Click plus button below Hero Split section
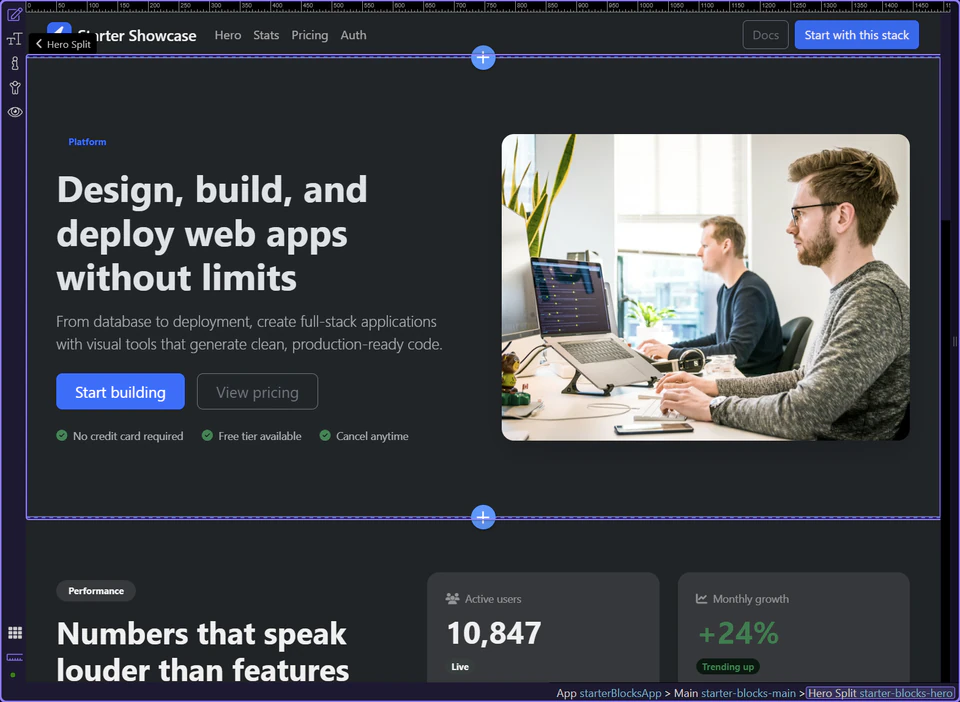 (483, 517)
